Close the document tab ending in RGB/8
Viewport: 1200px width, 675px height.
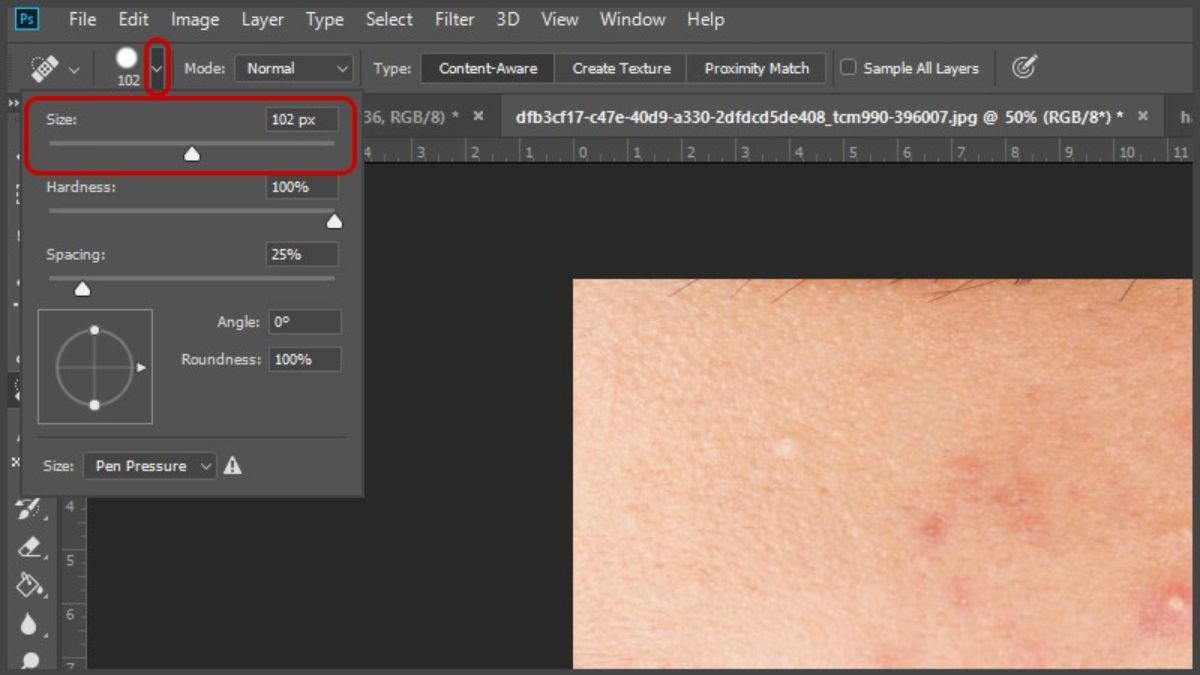[478, 116]
